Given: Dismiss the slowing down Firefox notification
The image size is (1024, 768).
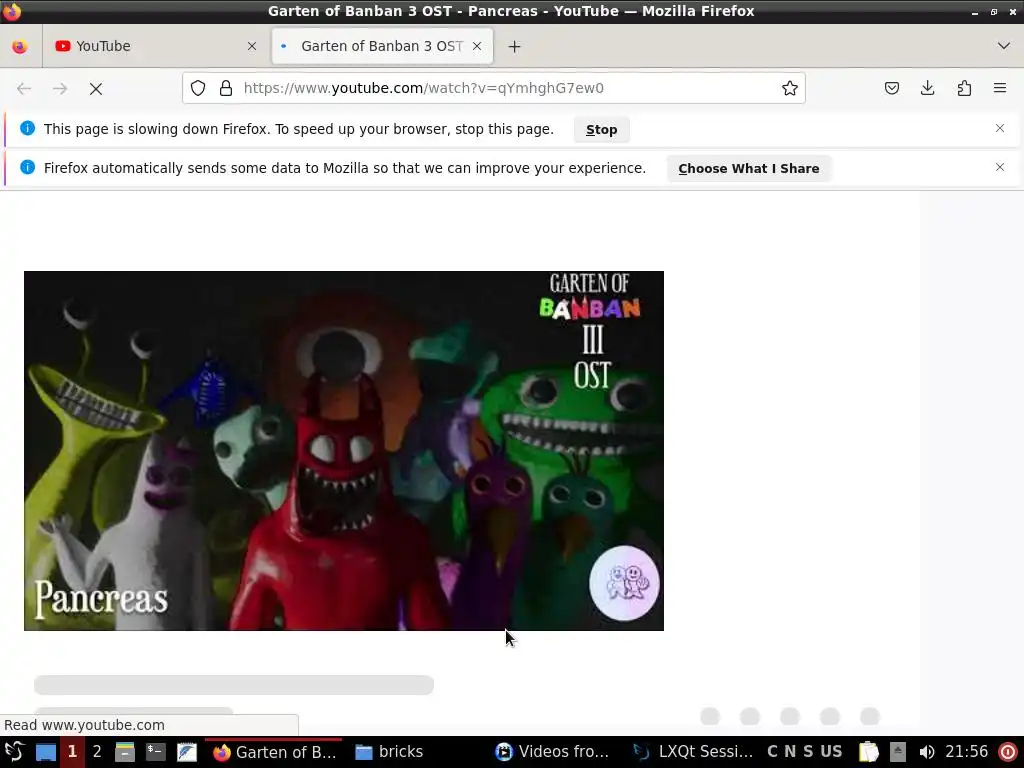Looking at the screenshot, I should 1000,128.
